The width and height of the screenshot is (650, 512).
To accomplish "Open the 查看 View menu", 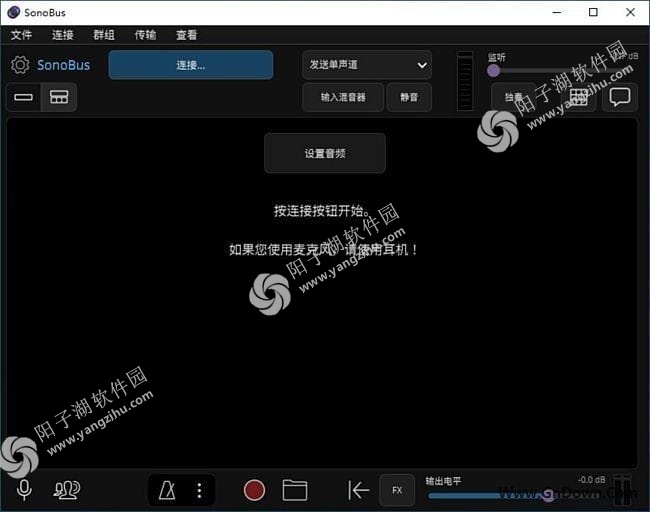I will [186, 35].
